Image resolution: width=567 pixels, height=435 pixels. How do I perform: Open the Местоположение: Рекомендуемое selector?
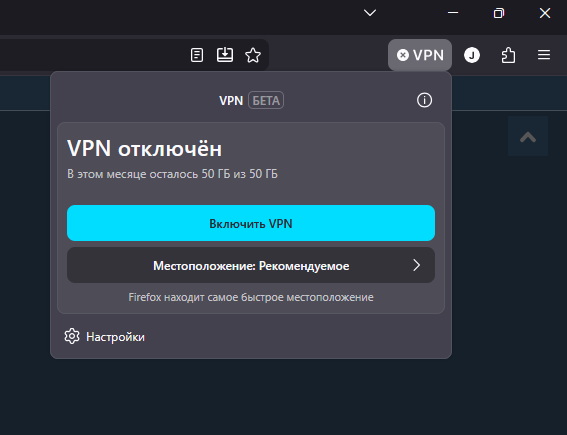tap(251, 265)
